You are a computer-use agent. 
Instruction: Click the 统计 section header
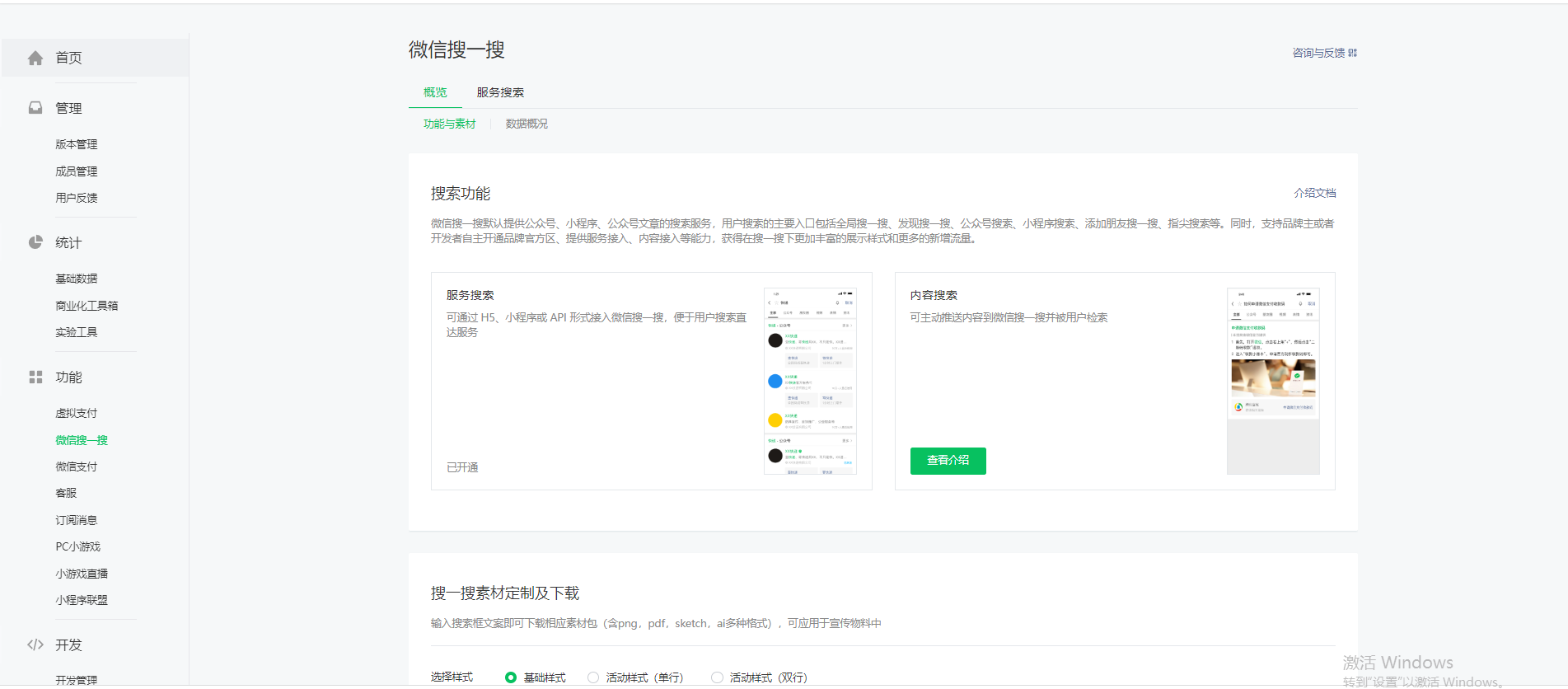click(68, 242)
